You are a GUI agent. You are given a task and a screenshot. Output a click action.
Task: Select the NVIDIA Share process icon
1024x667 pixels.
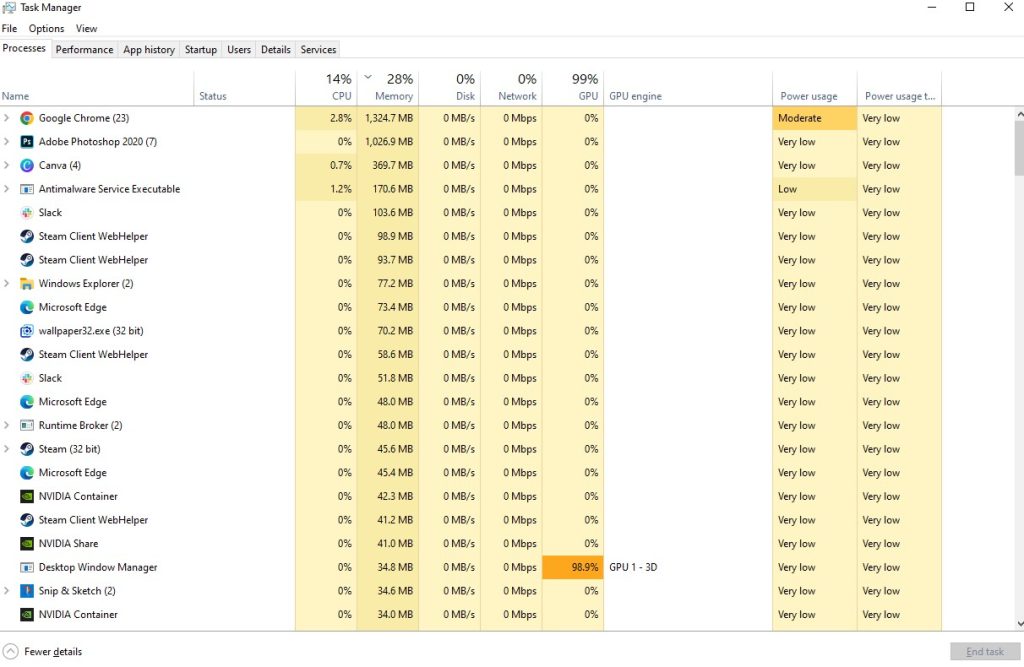(x=27, y=544)
